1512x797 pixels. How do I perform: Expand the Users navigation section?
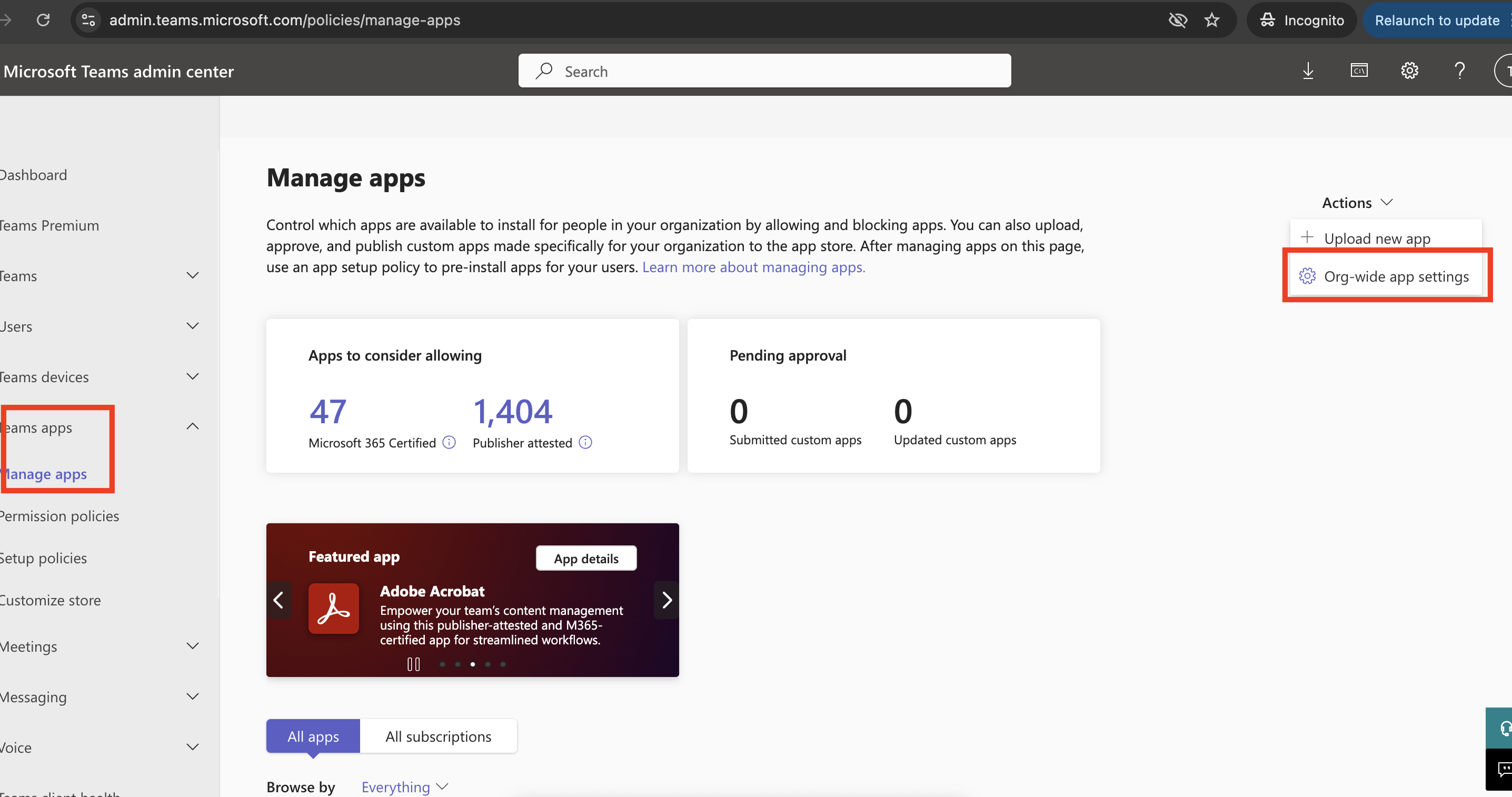tap(192, 326)
